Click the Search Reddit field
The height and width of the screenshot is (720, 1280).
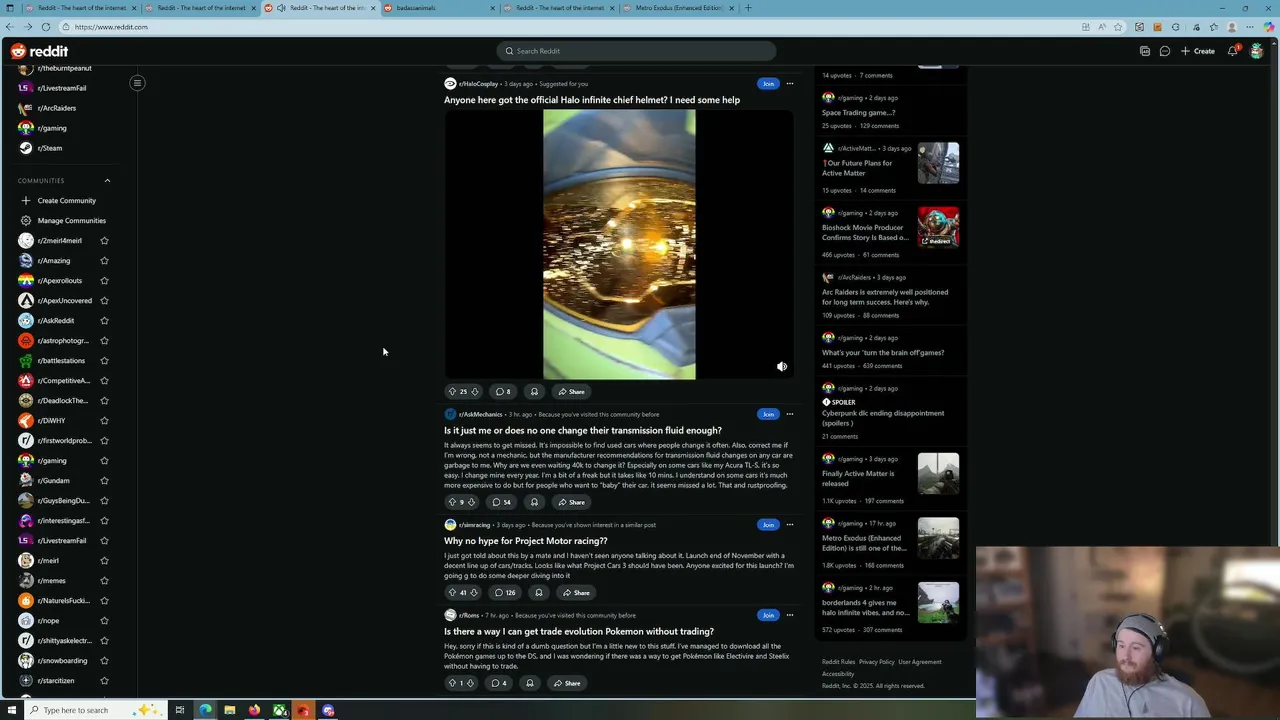(x=636, y=51)
